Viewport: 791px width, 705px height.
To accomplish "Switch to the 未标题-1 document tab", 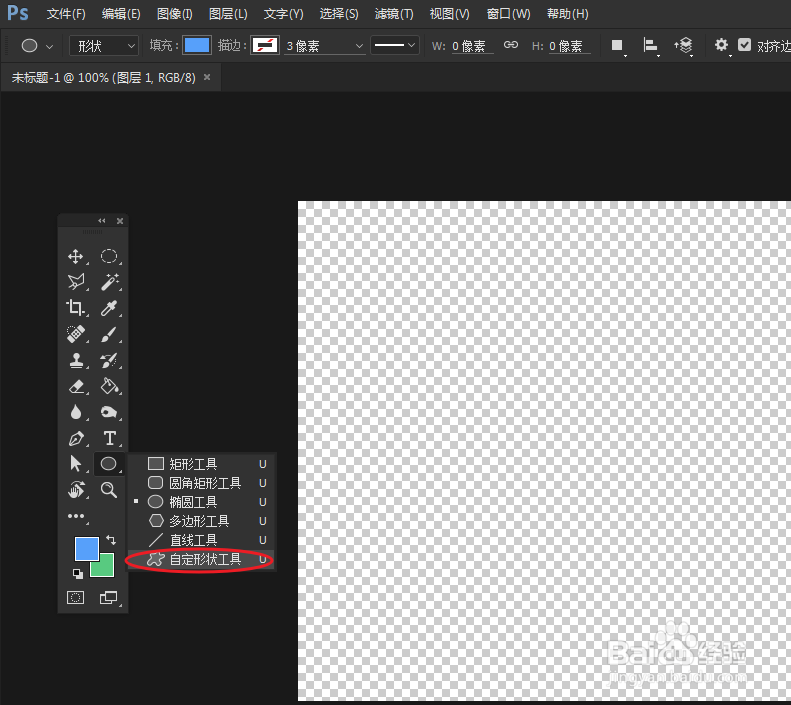I will pyautogui.click(x=103, y=78).
